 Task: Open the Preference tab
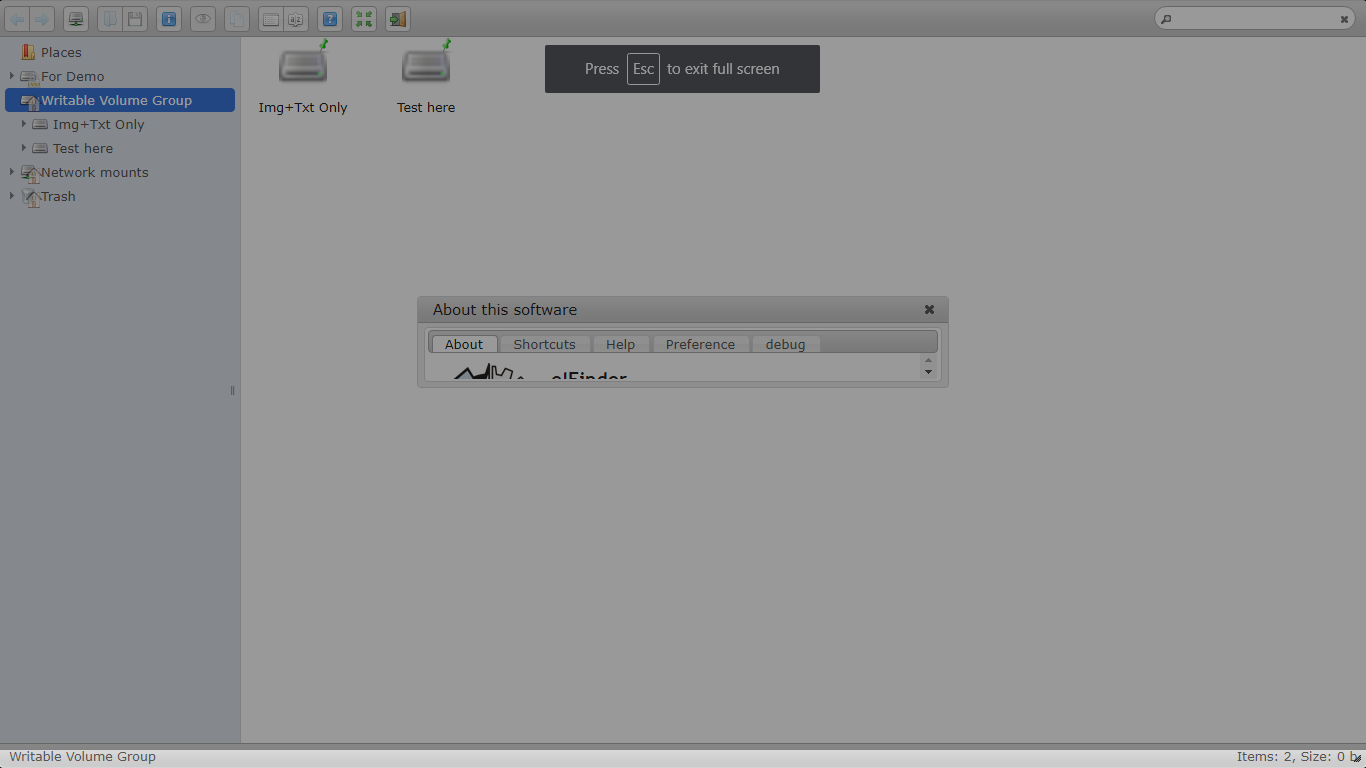pos(700,343)
